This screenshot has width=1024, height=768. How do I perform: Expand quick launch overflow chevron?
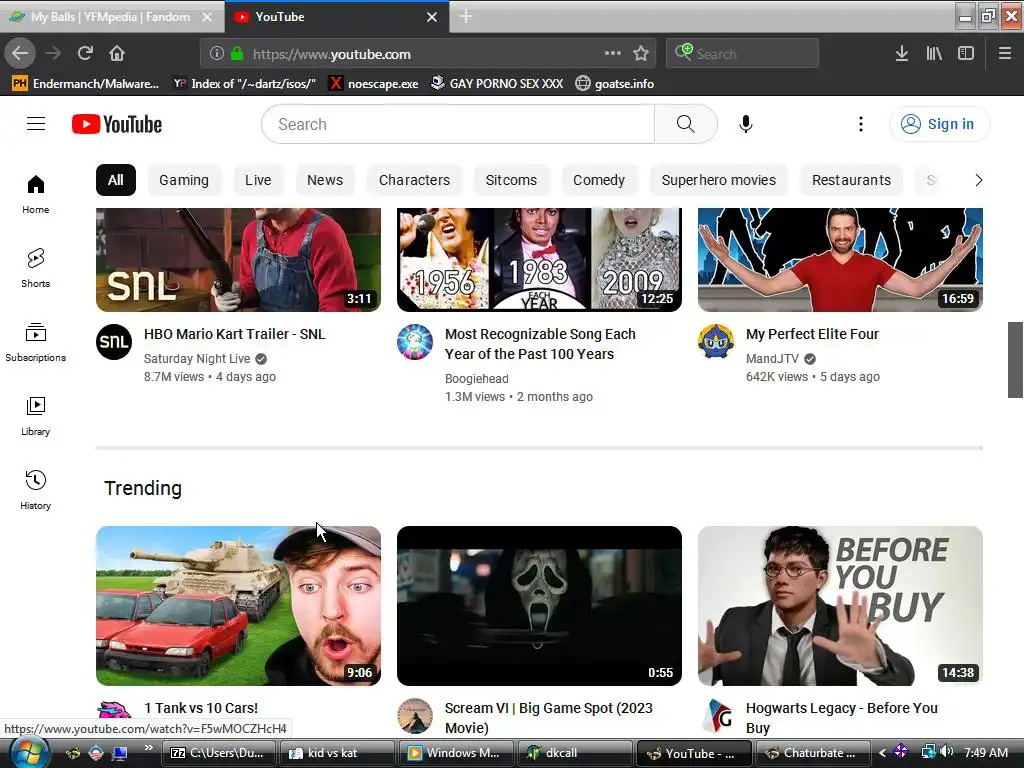click(x=148, y=748)
